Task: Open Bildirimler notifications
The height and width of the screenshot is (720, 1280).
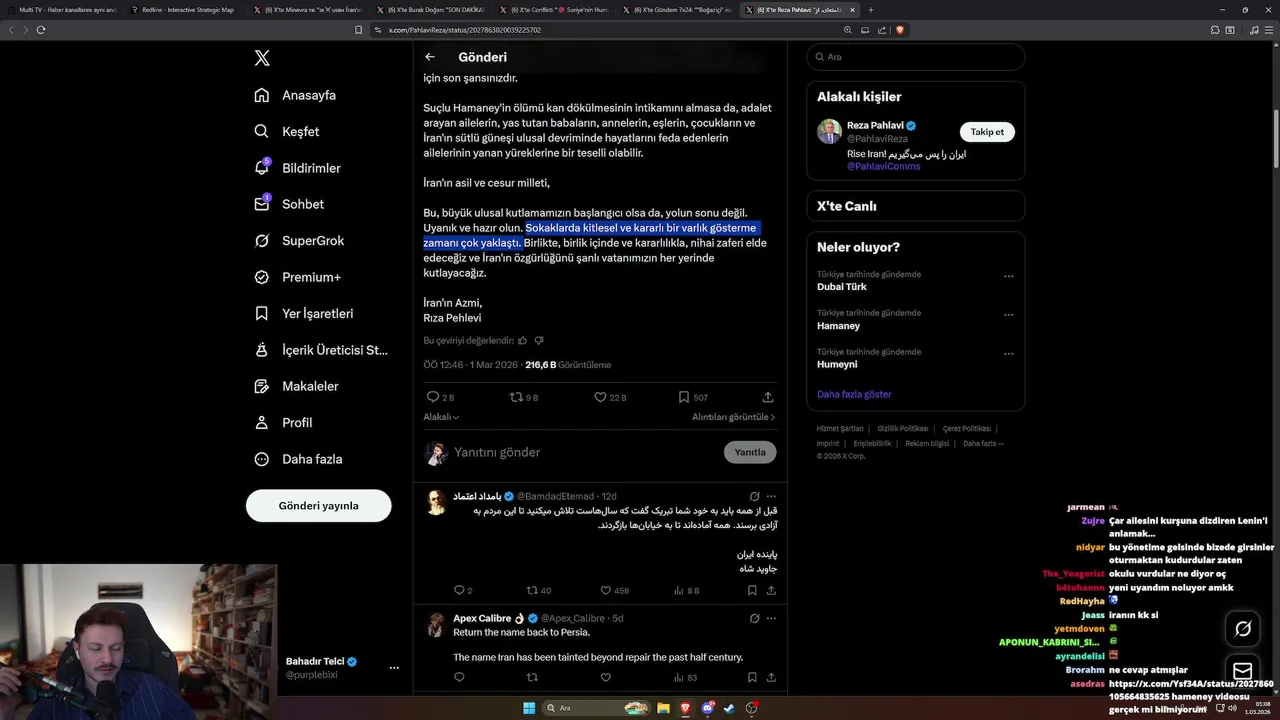Action: coord(297,168)
